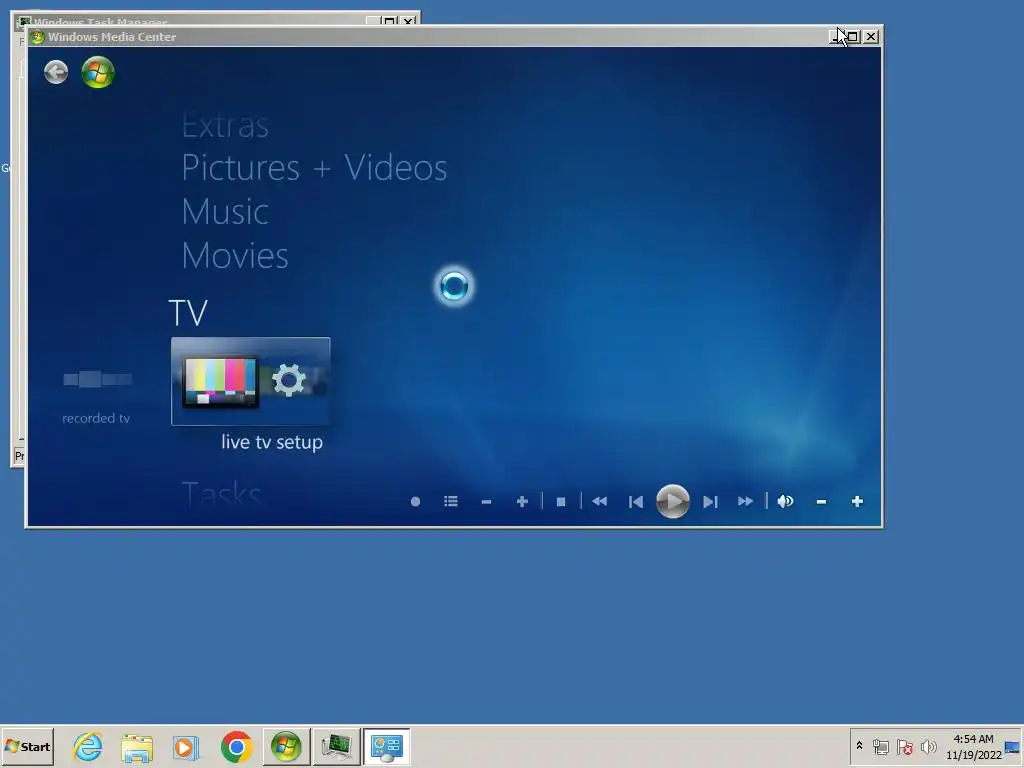The height and width of the screenshot is (768, 1024).
Task: Select Pictures + Videos category
Action: [x=314, y=168]
